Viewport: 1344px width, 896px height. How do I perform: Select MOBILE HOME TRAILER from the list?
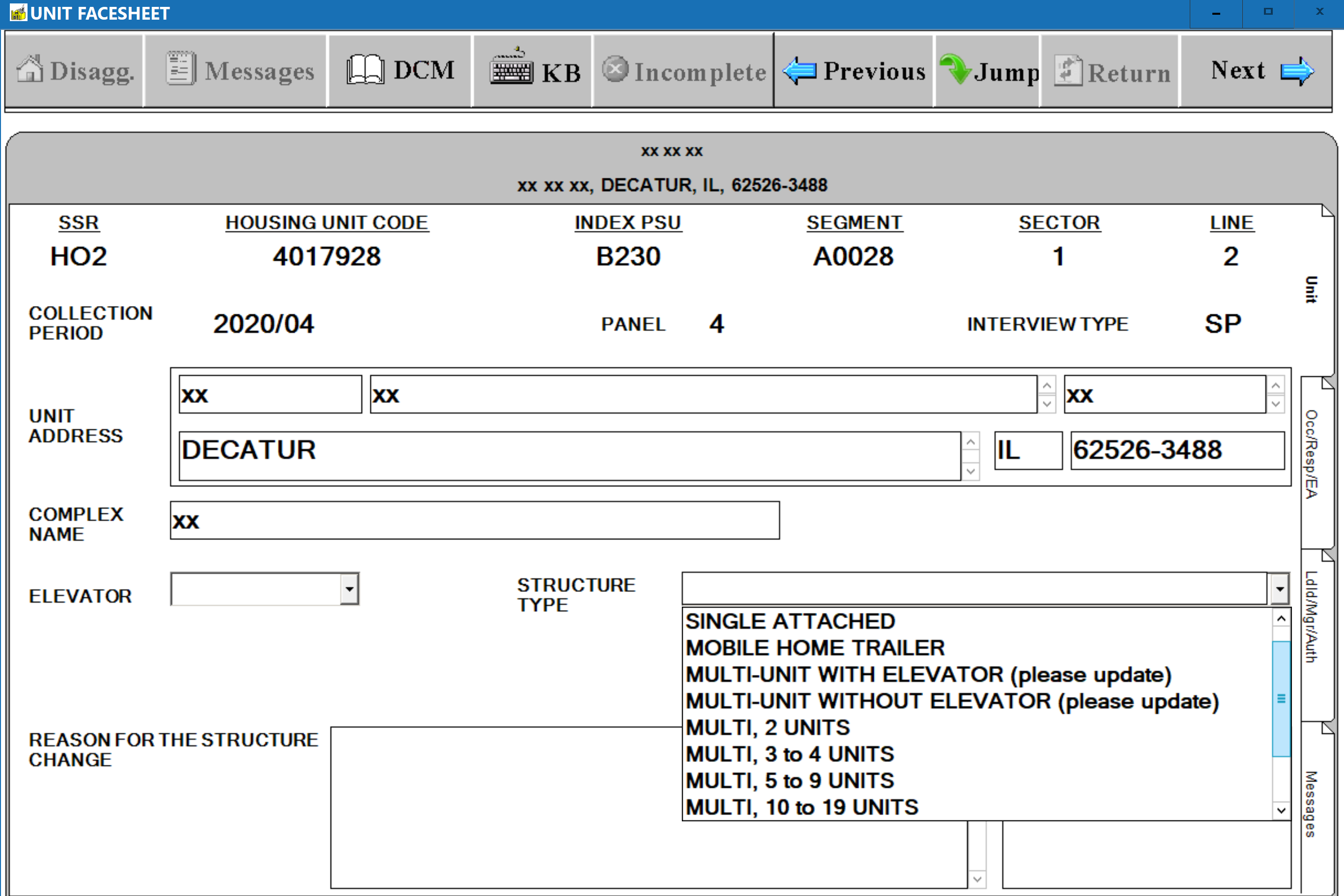815,648
